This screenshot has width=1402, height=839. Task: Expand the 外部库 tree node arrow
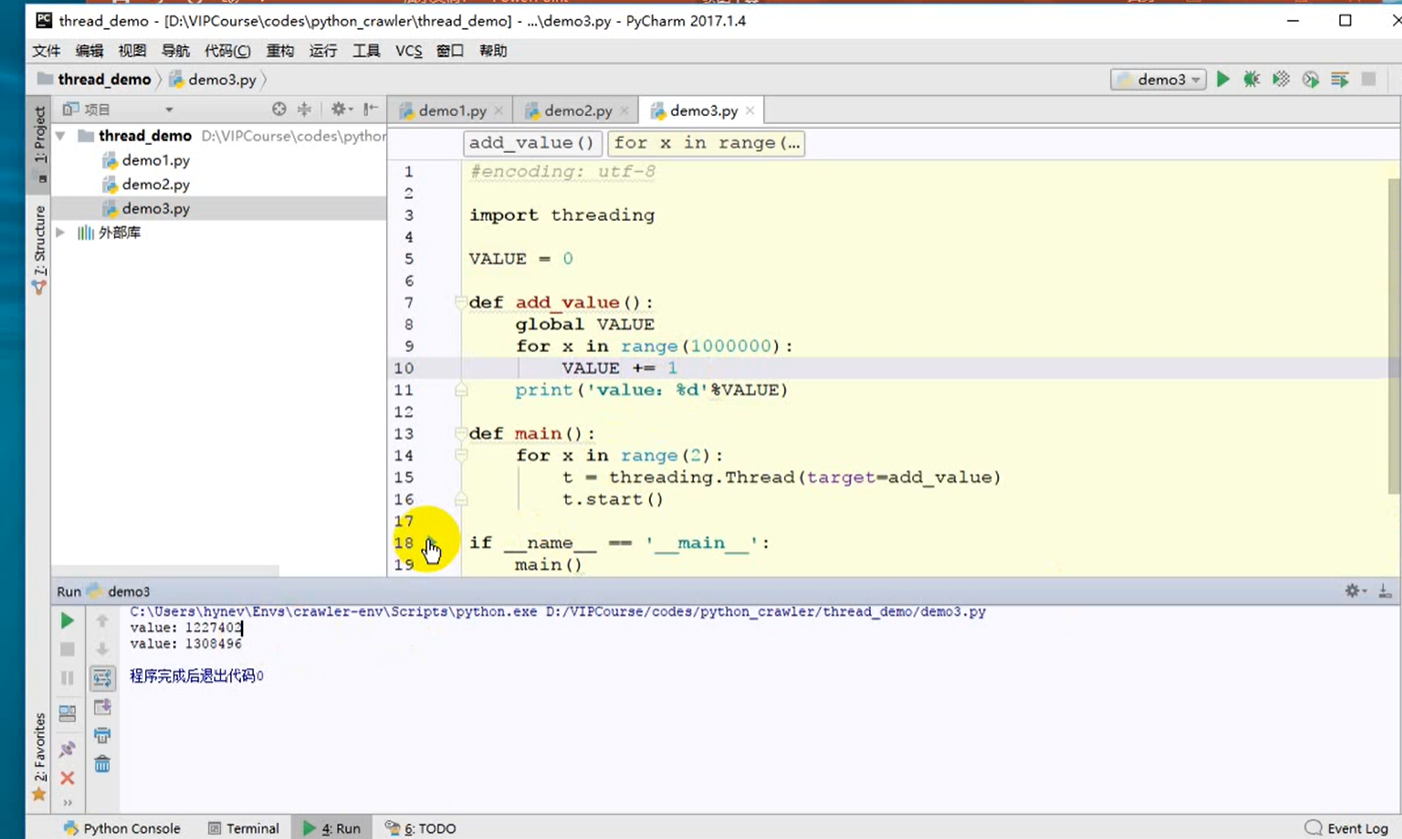click(x=60, y=233)
